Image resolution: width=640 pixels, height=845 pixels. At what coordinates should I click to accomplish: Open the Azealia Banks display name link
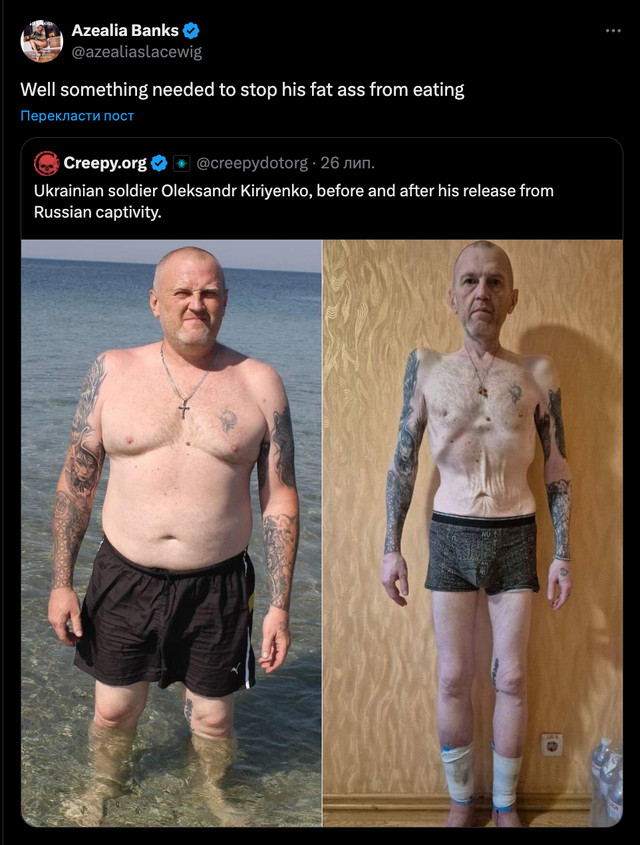coord(125,31)
